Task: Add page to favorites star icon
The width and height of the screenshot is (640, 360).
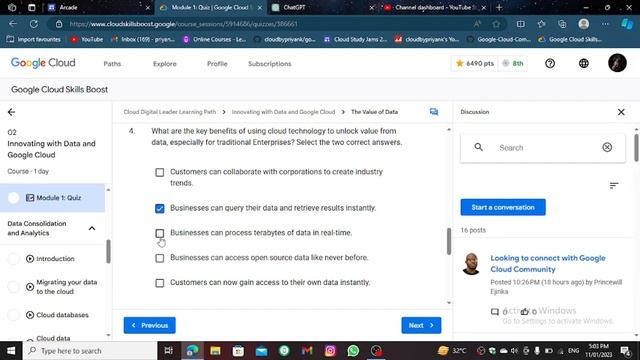Action: pos(496,24)
